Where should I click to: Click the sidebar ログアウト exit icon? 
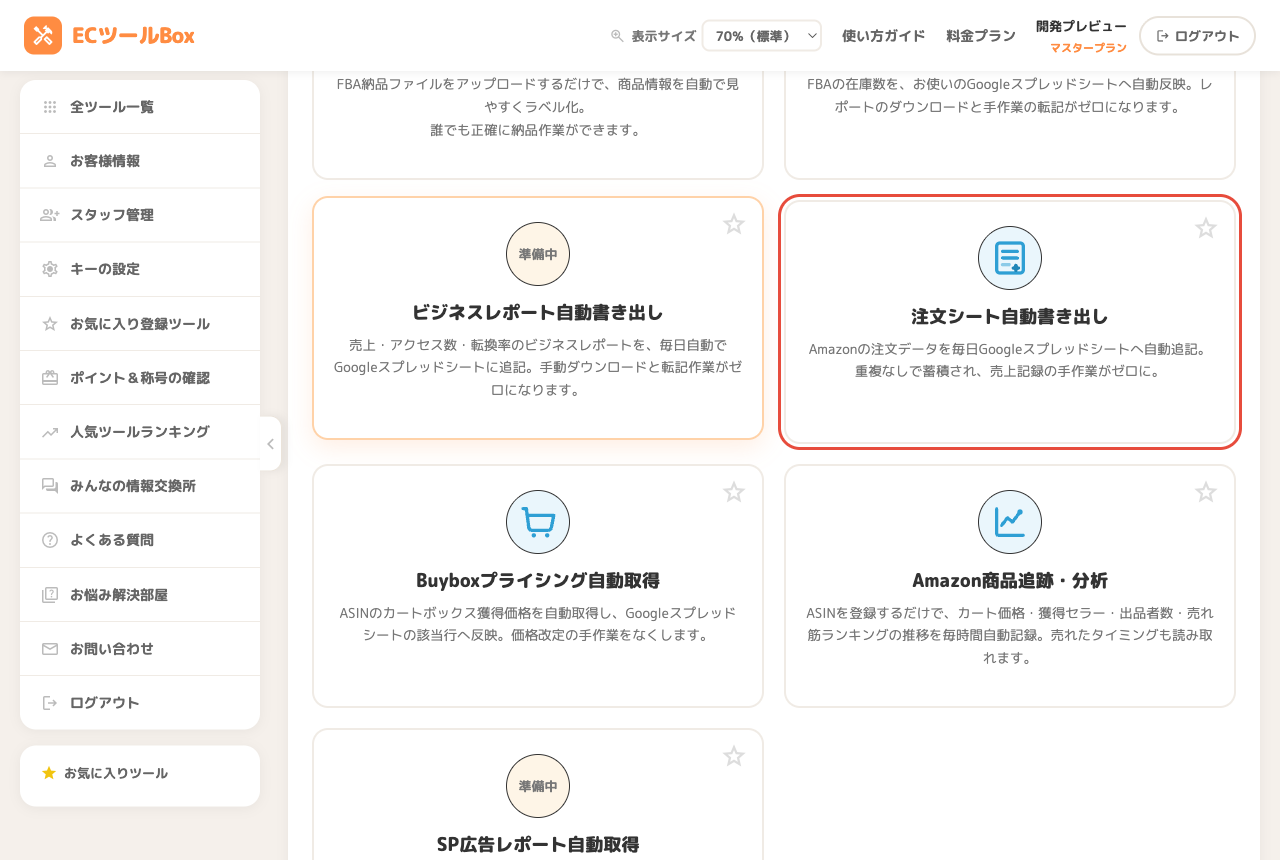click(x=50, y=703)
